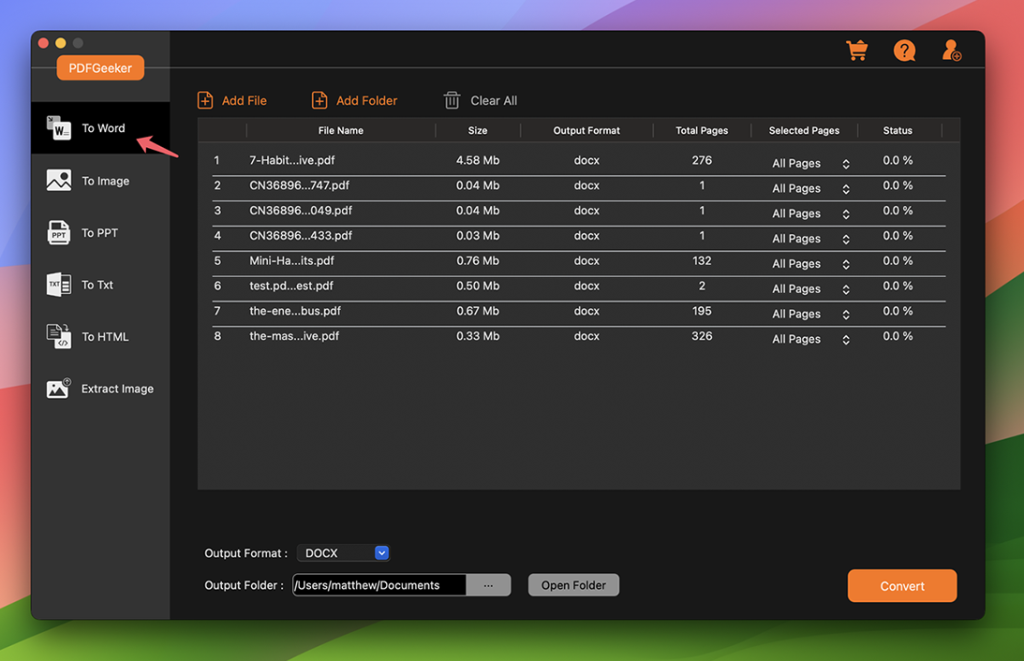1024x661 pixels.
Task: Click the PDFGeeker logo badge
Action: pos(101,68)
